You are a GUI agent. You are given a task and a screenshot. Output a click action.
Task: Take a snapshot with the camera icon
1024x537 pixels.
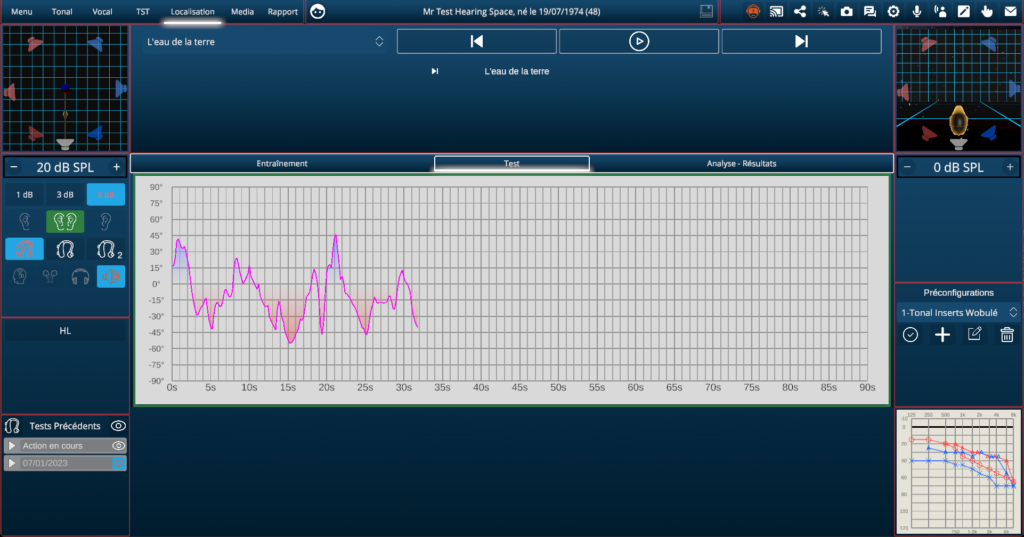coord(846,12)
